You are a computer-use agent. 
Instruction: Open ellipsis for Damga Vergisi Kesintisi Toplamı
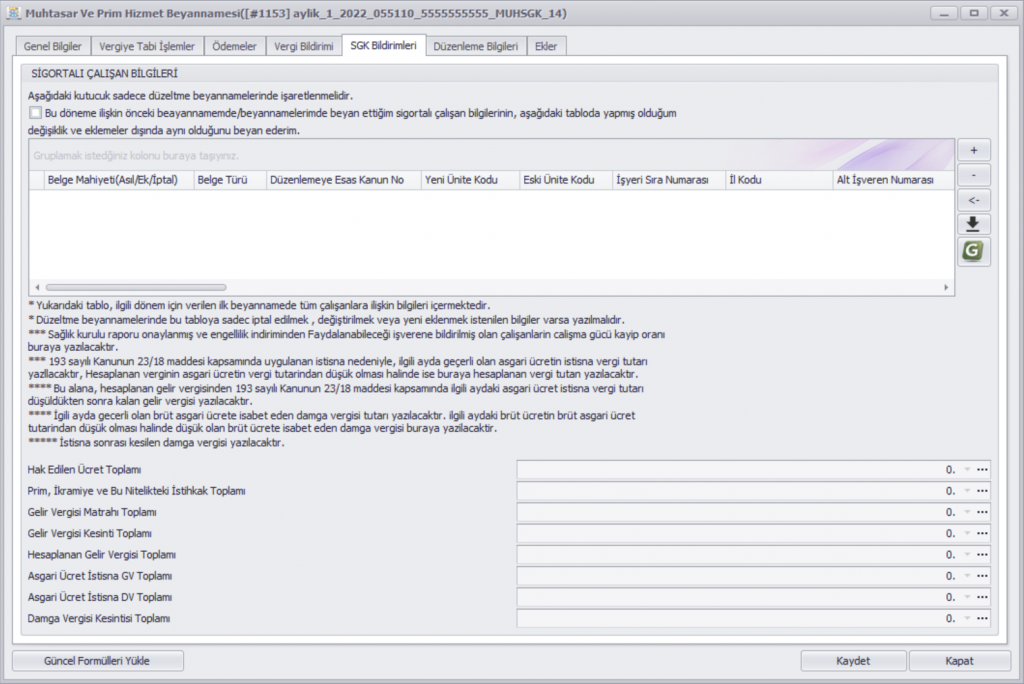[982, 619]
